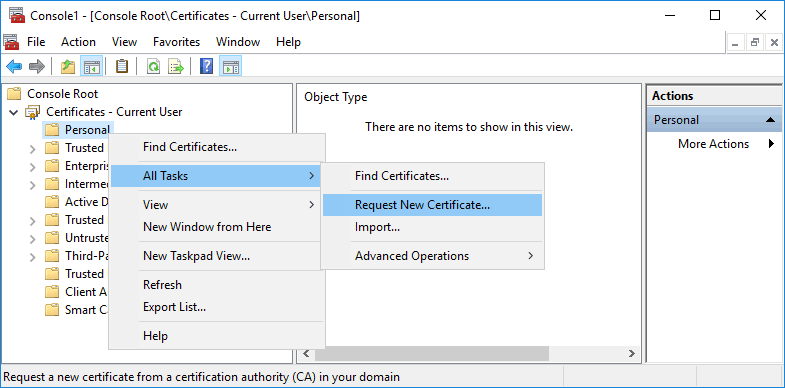Click the Active Directory folder icon
This screenshot has height=388, width=785.
52,202
